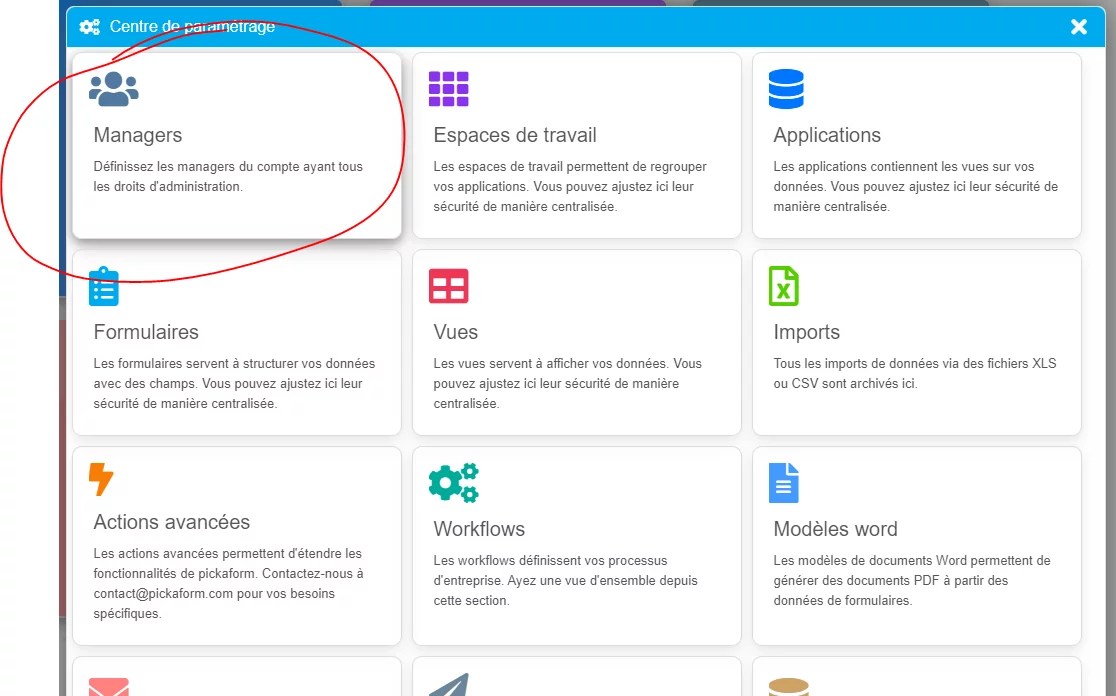Click the brown database icon at the bottom
Screen dimensions: 1116x696
(788, 686)
